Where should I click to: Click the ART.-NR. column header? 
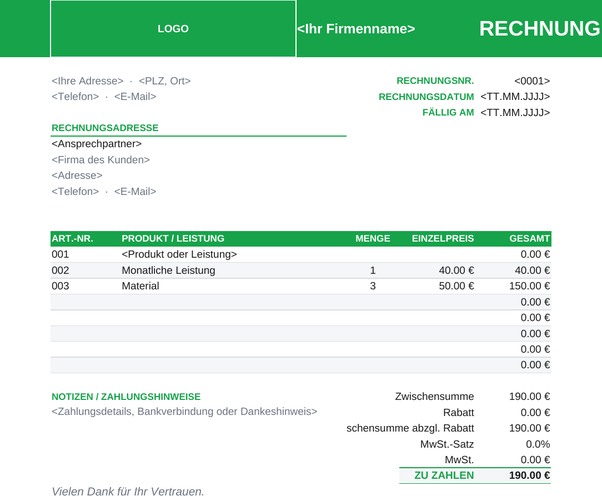click(72, 238)
